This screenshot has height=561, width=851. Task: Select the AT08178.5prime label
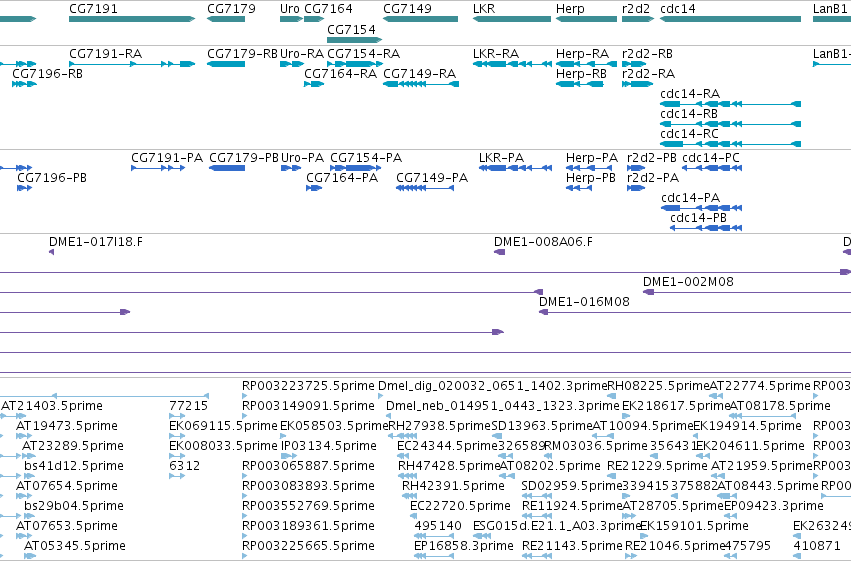(x=780, y=406)
